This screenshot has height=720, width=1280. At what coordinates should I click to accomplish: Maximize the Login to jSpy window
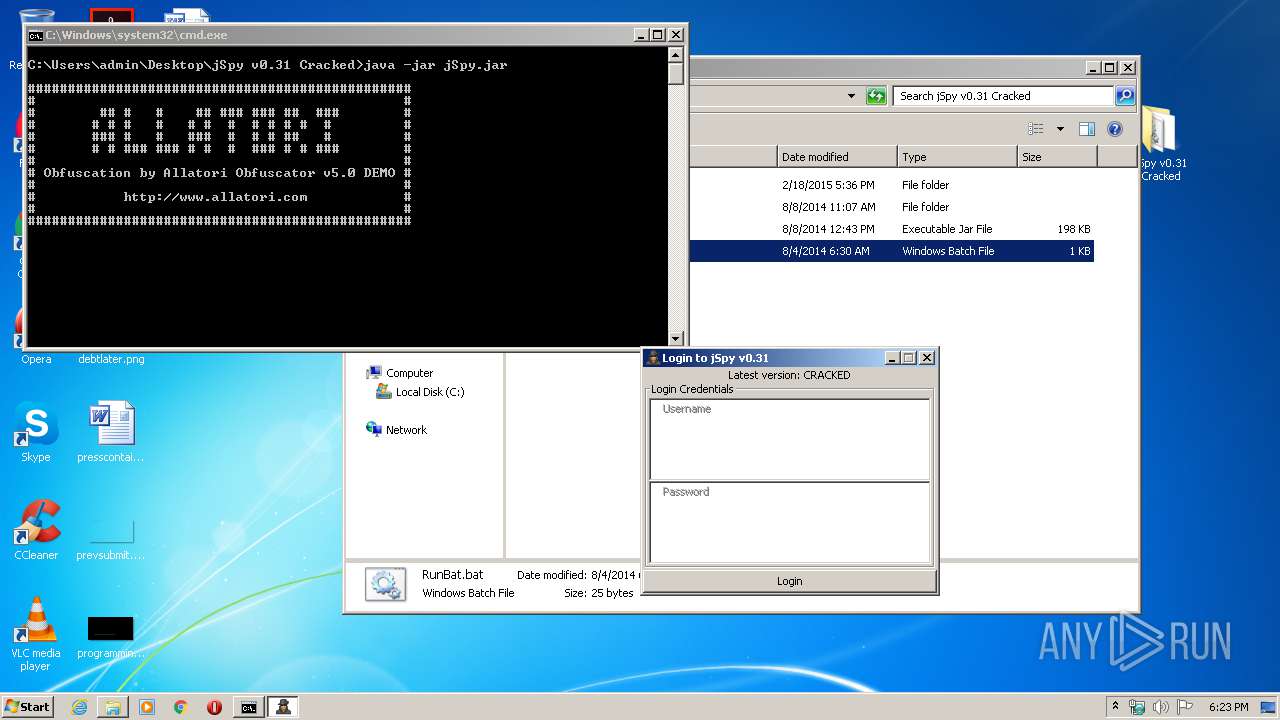(x=909, y=358)
